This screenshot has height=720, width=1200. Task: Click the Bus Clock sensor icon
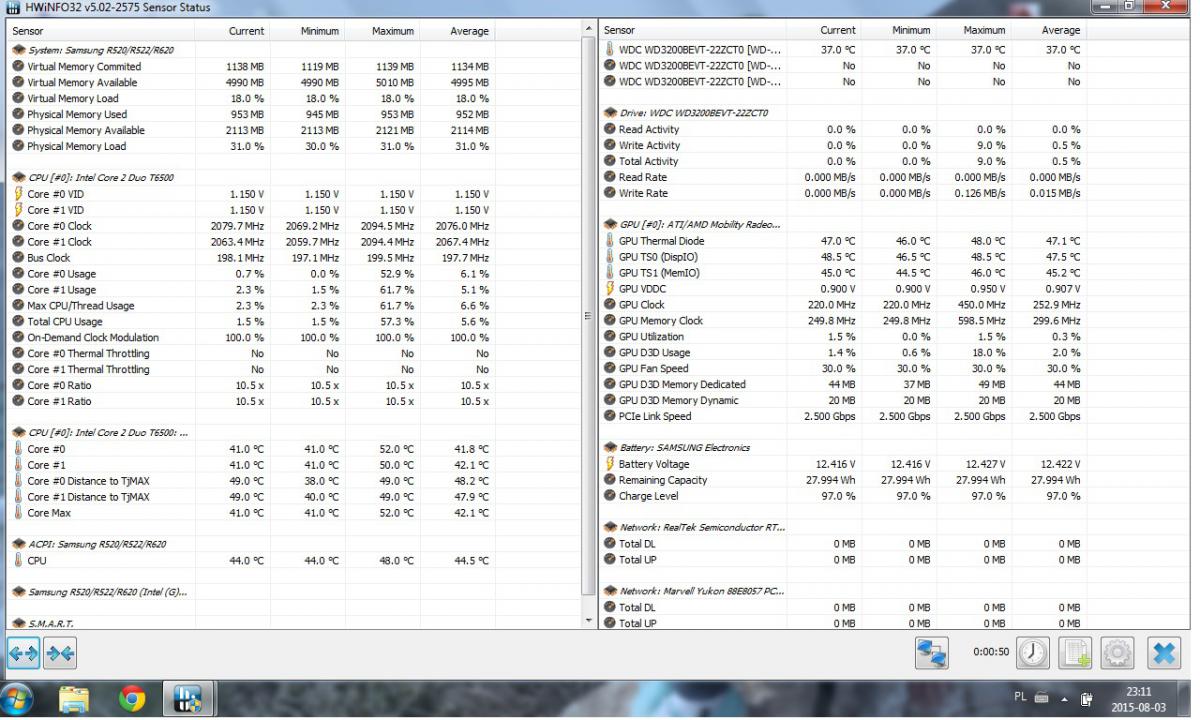pyautogui.click(x=18, y=258)
